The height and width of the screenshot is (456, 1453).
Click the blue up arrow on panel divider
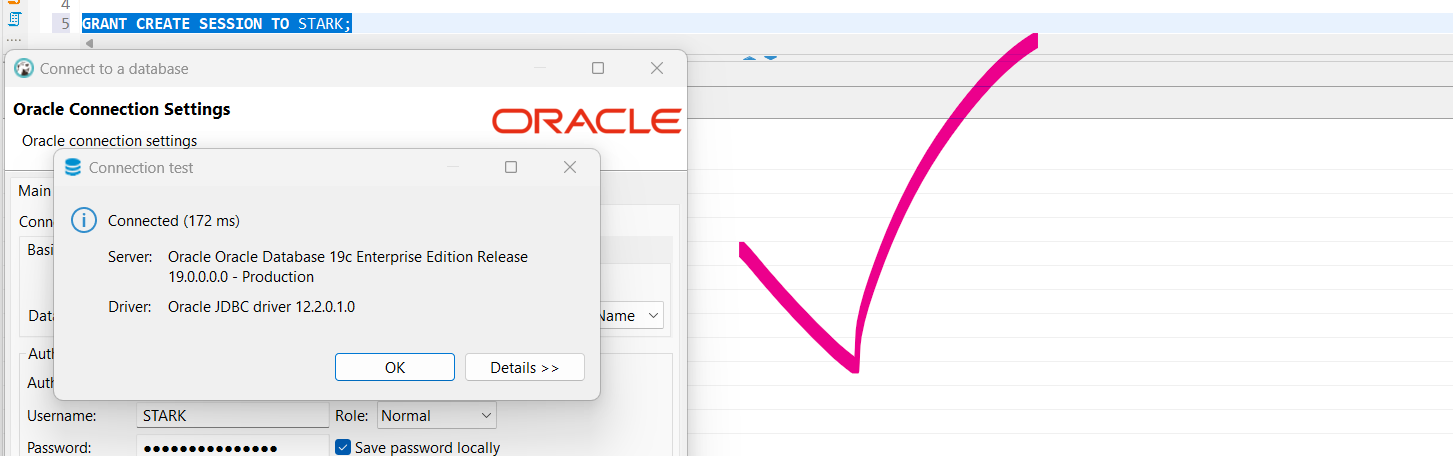click(749, 57)
